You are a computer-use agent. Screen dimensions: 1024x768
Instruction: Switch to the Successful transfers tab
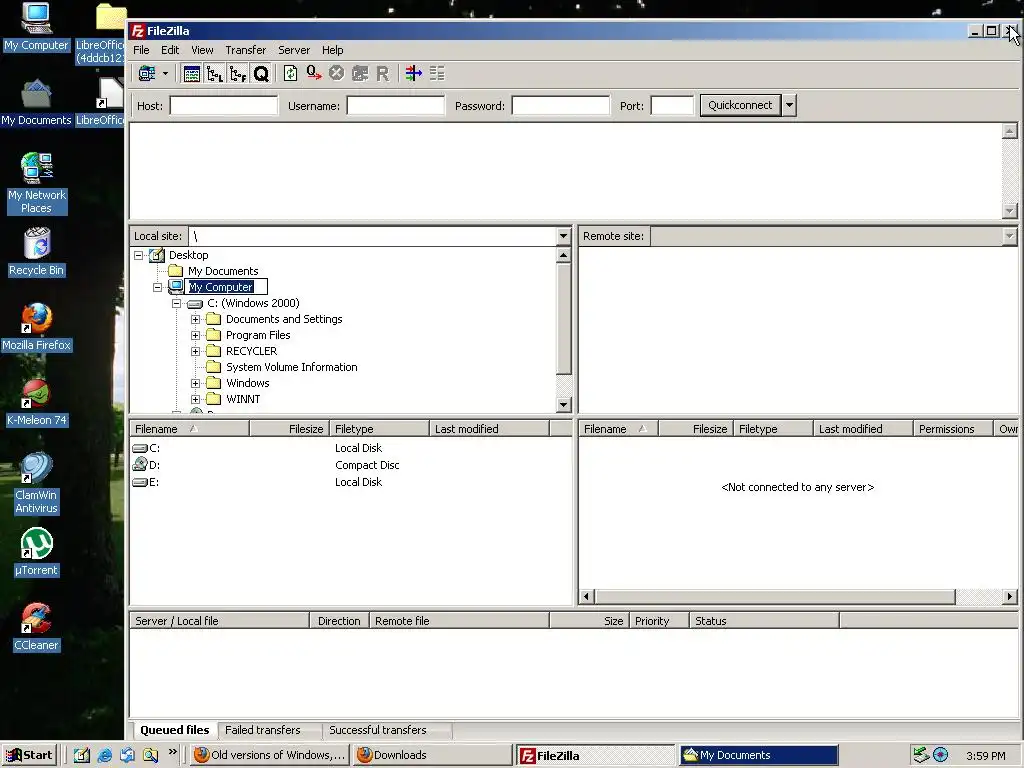click(x=377, y=730)
